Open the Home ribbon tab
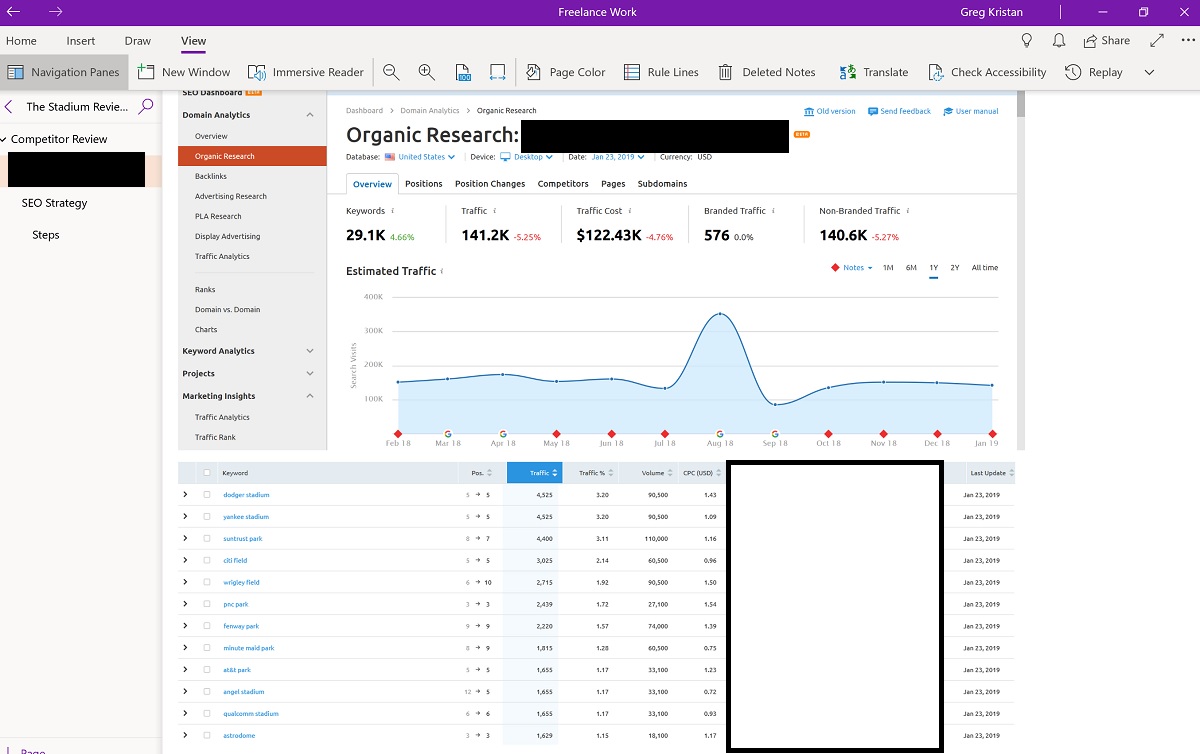 click(x=21, y=41)
